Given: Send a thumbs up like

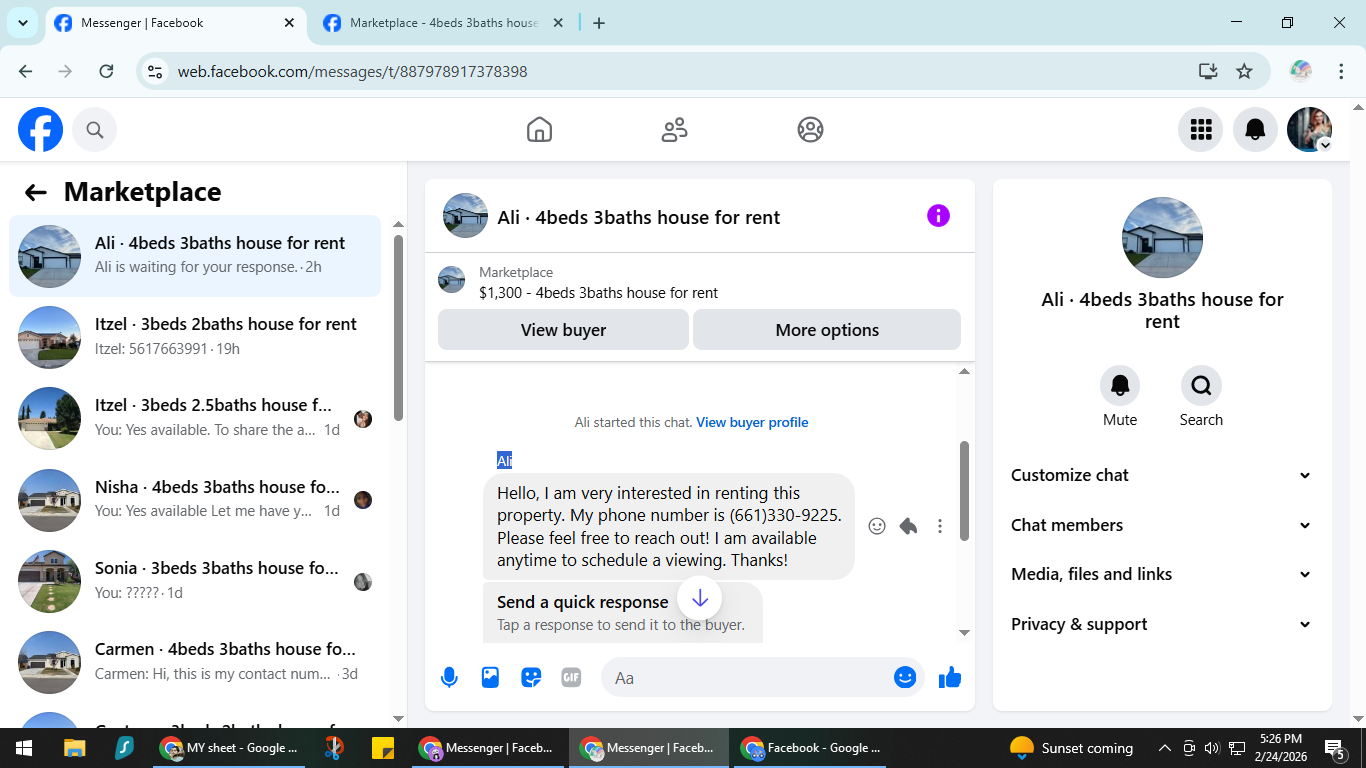Looking at the screenshot, I should (x=950, y=678).
